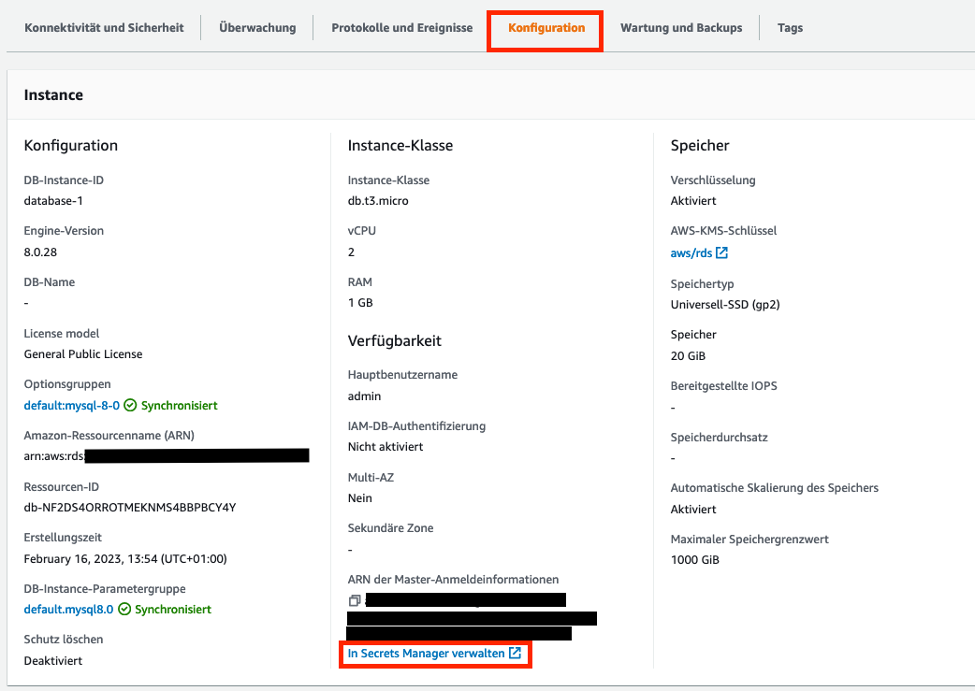
Task: Select the Ressourcen-ID db-NF2DS4ORROTMEKNMS4BBPBCY4Y
Action: point(130,507)
